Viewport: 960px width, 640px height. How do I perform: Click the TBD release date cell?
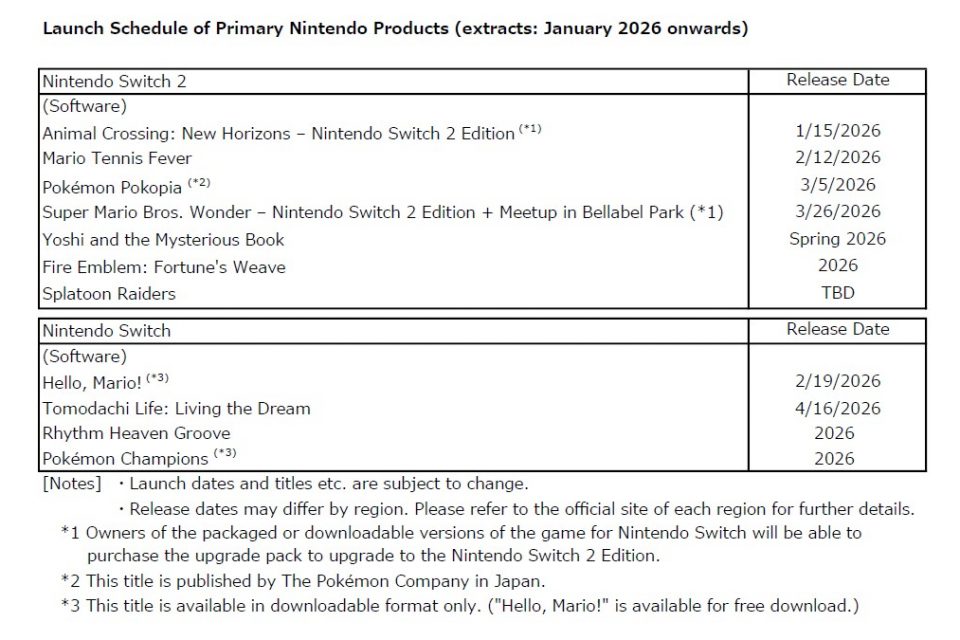(x=837, y=294)
